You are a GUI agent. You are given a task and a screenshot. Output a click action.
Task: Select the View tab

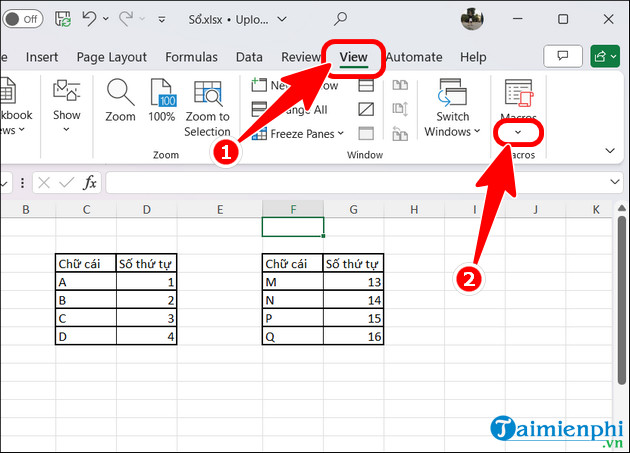354,57
